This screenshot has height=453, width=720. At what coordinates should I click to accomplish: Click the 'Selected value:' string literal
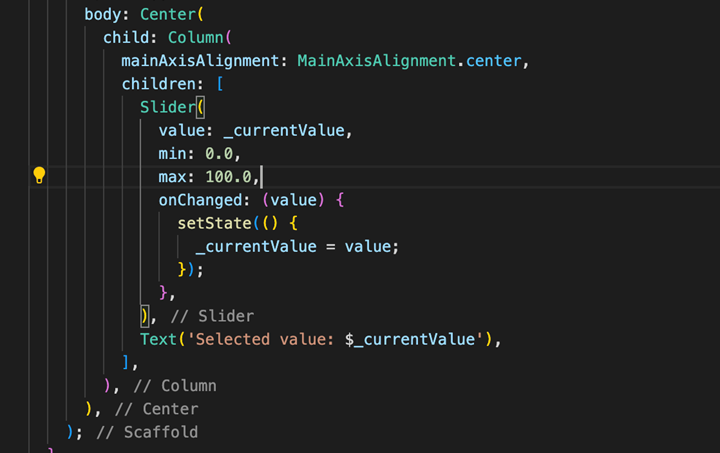[x=265, y=340]
